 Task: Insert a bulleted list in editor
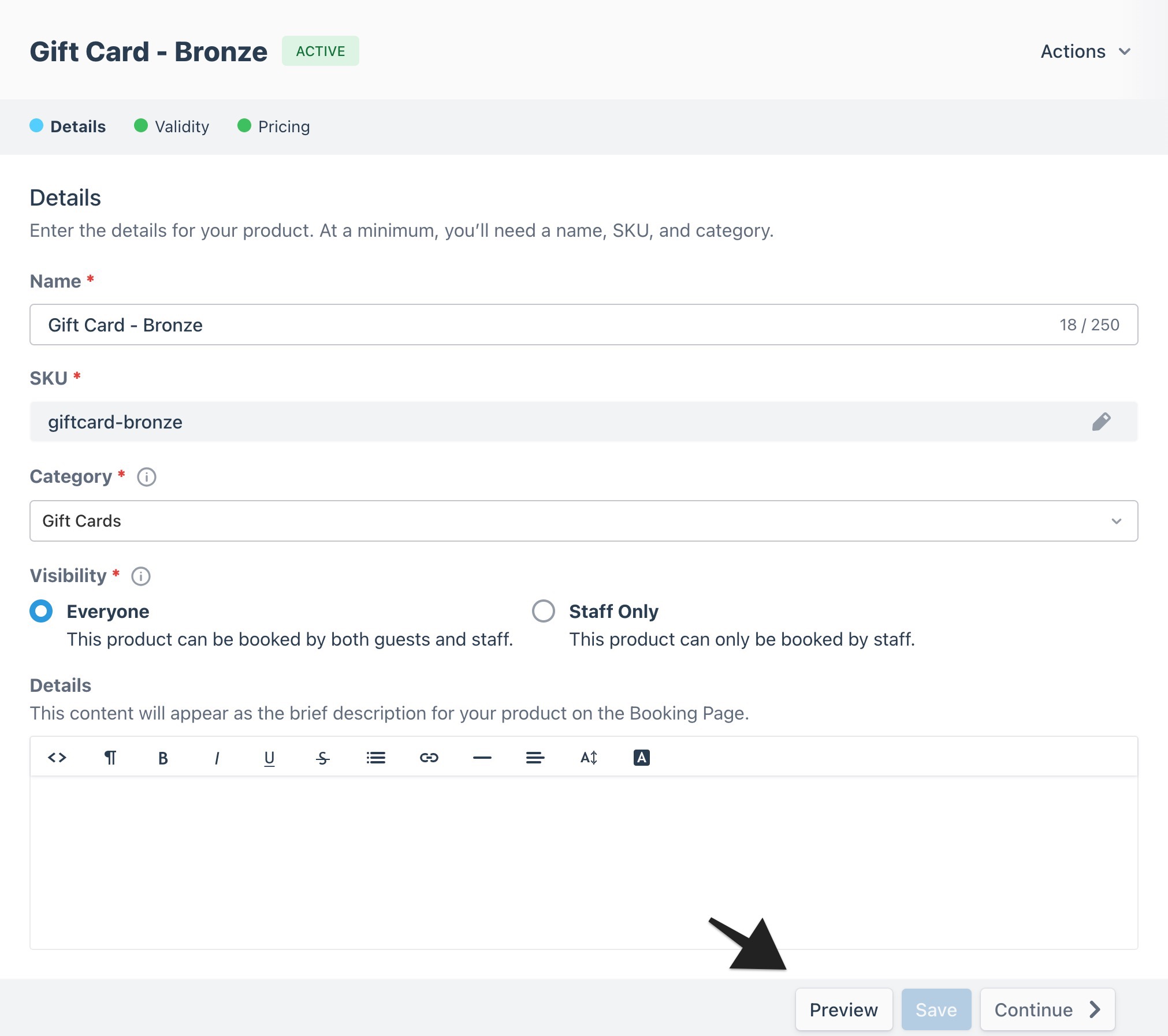376,757
